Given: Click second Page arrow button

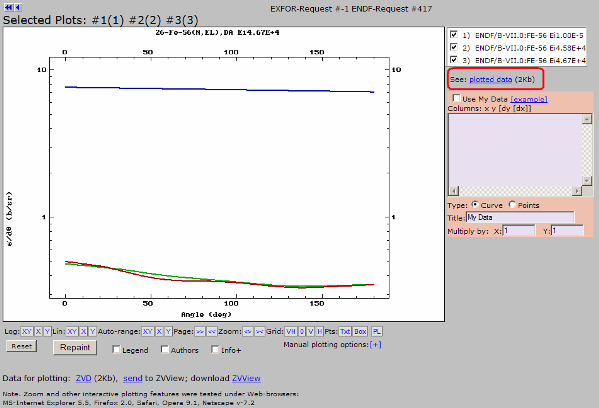Looking at the screenshot, I should coord(212,332).
